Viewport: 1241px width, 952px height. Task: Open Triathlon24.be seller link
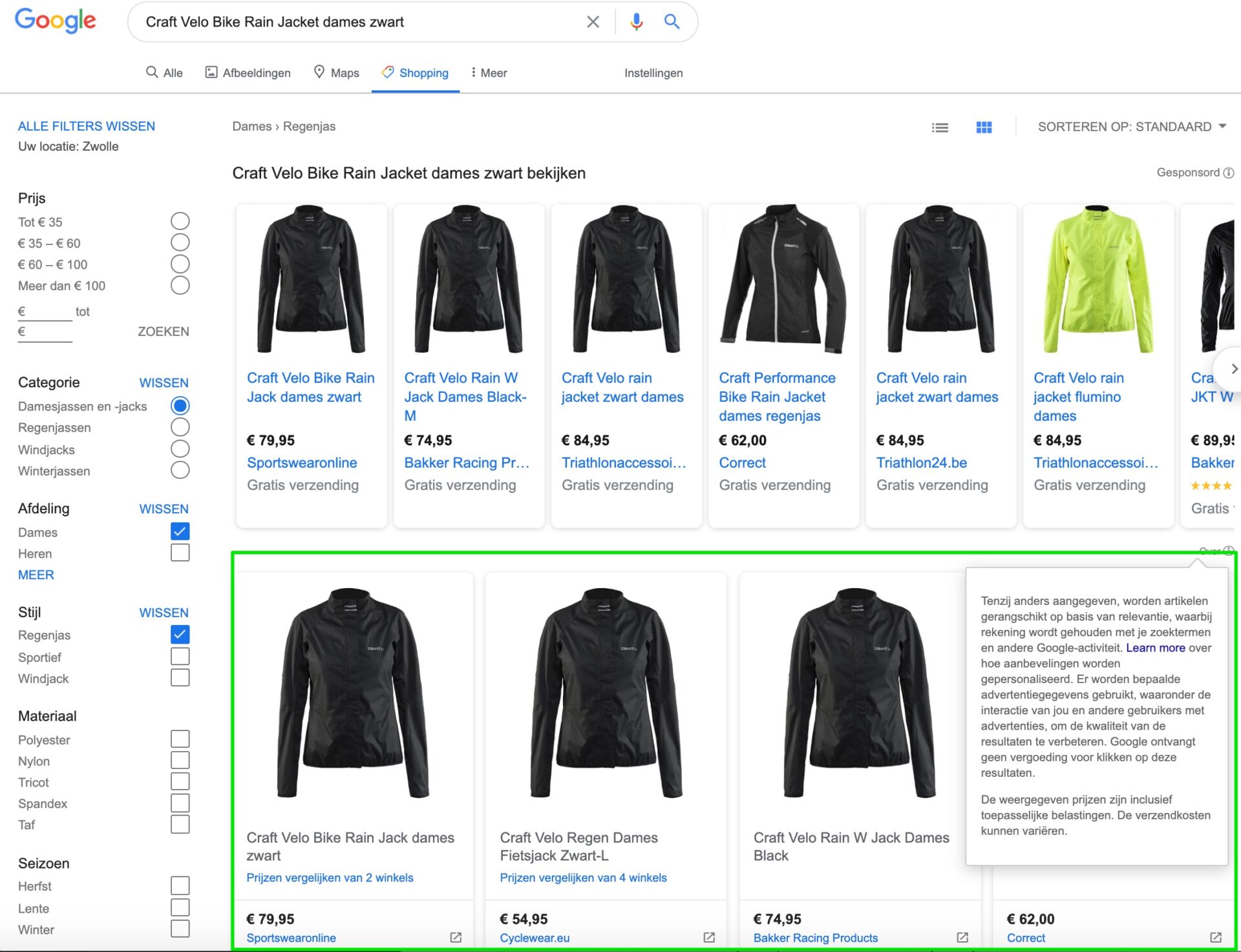(x=922, y=463)
